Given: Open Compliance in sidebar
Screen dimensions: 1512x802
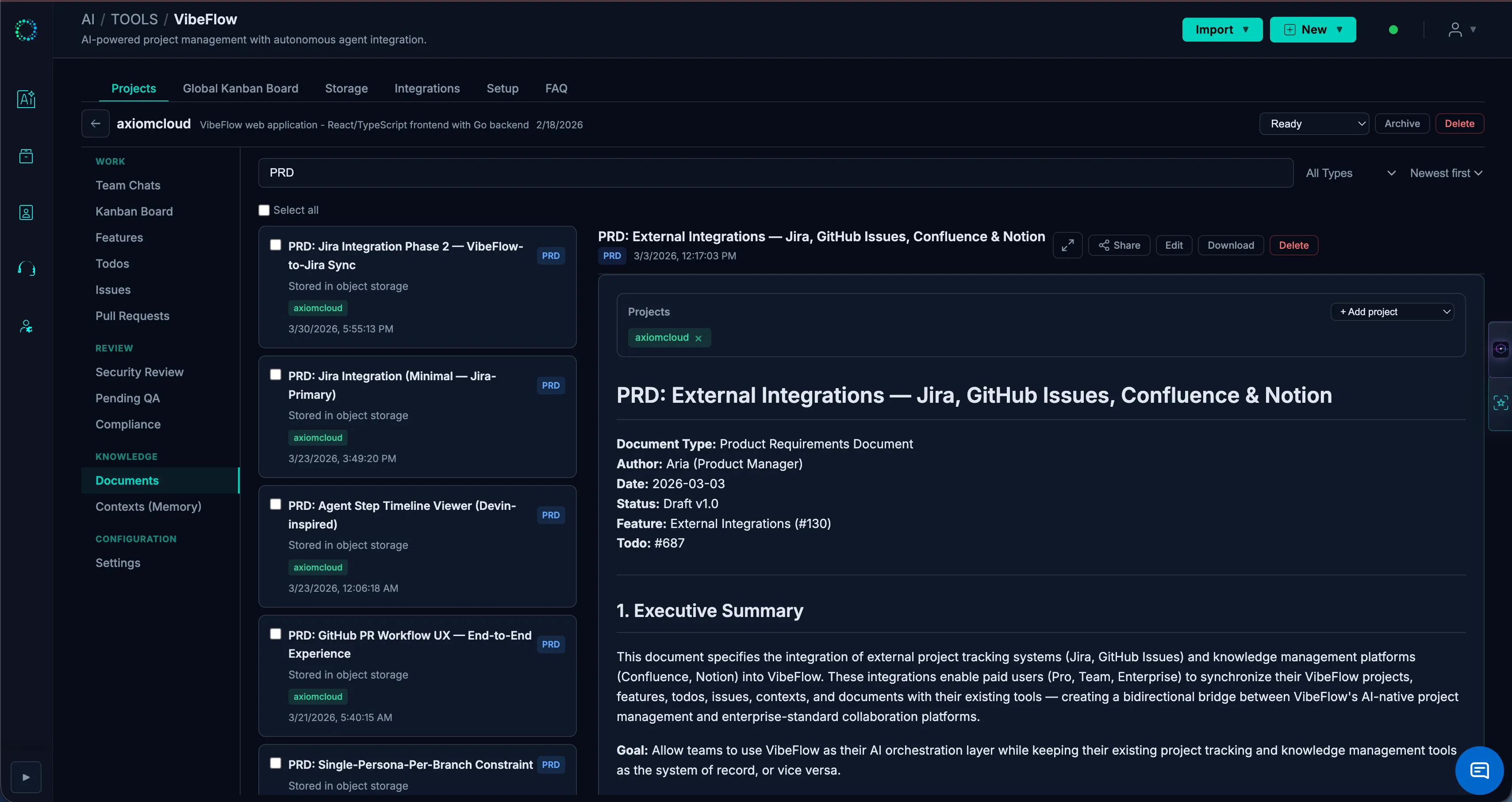Looking at the screenshot, I should [x=128, y=424].
